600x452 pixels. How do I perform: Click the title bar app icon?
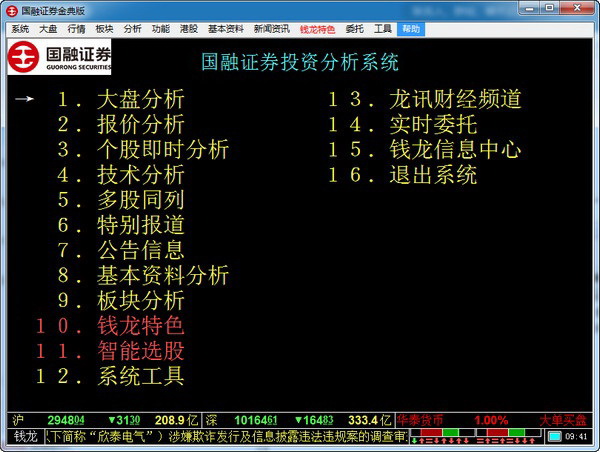click(x=12, y=11)
